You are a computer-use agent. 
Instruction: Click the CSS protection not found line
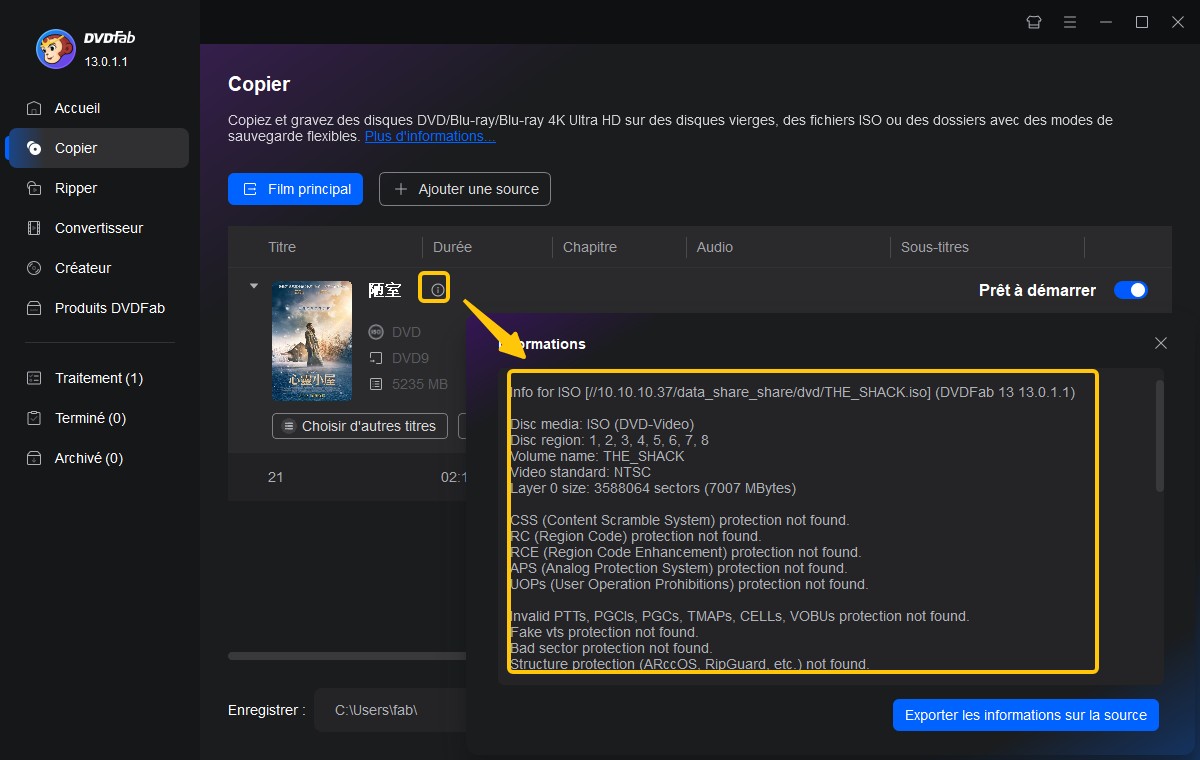click(679, 520)
